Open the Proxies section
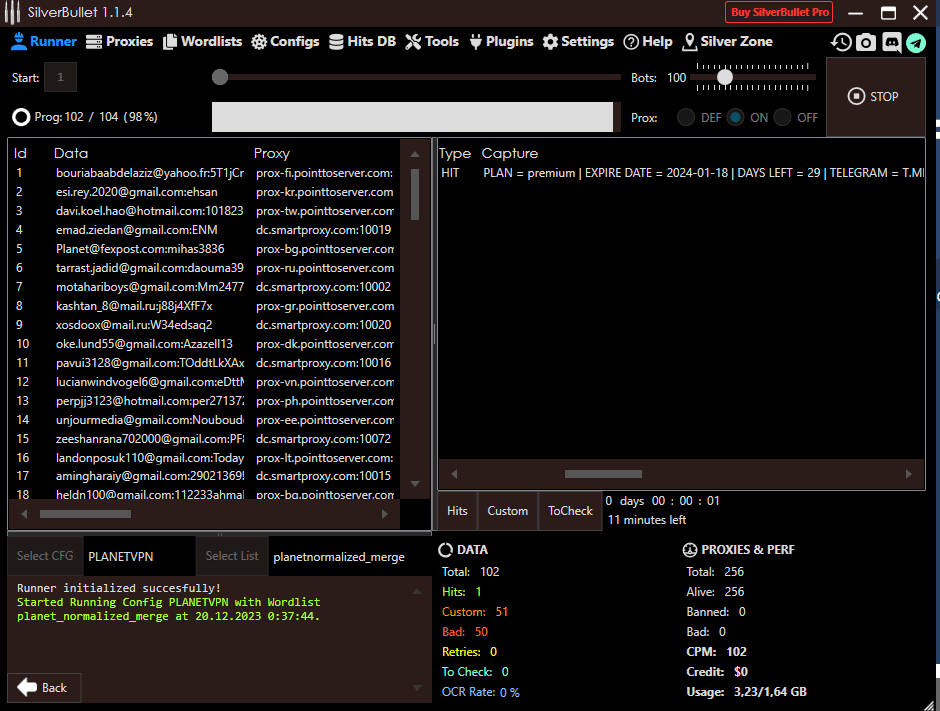The width and height of the screenshot is (940, 711). (119, 42)
